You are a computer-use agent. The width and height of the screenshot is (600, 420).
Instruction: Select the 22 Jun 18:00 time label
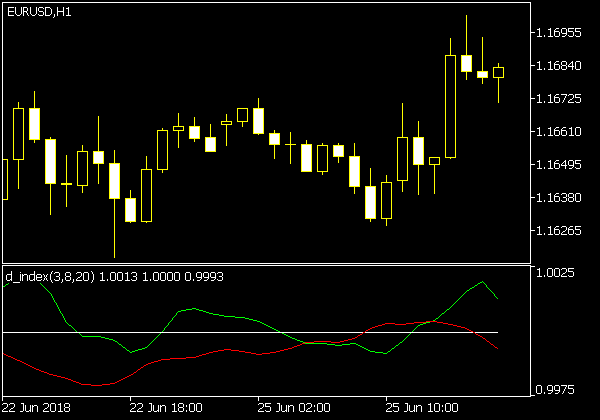(x=166, y=409)
